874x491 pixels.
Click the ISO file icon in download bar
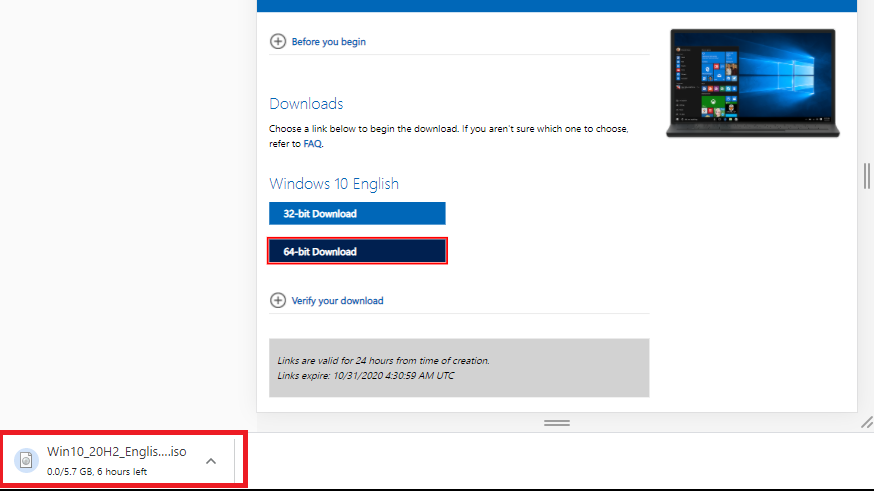[x=26, y=460]
